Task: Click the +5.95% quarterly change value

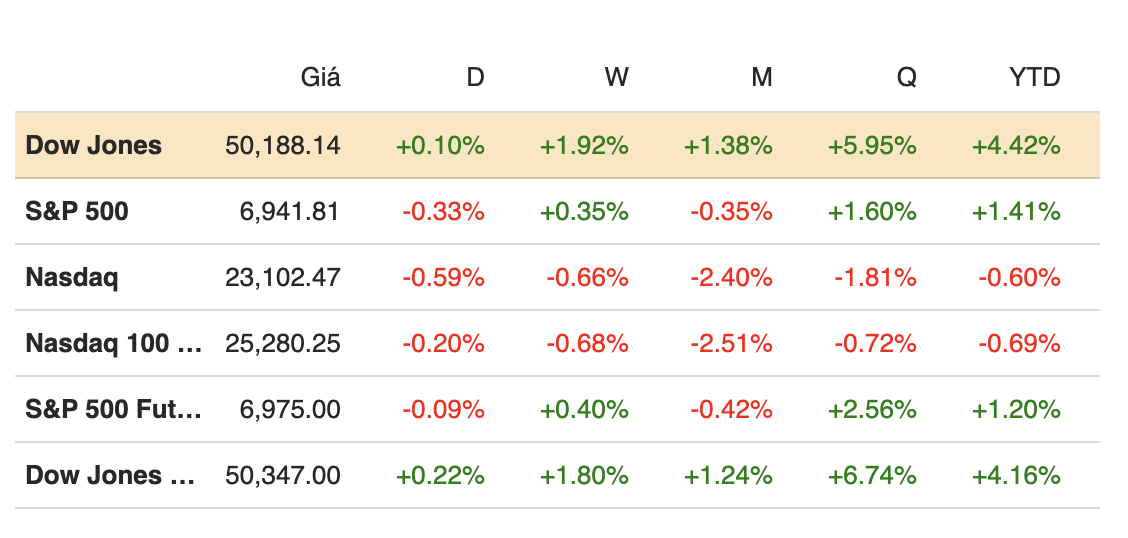Action: click(872, 145)
